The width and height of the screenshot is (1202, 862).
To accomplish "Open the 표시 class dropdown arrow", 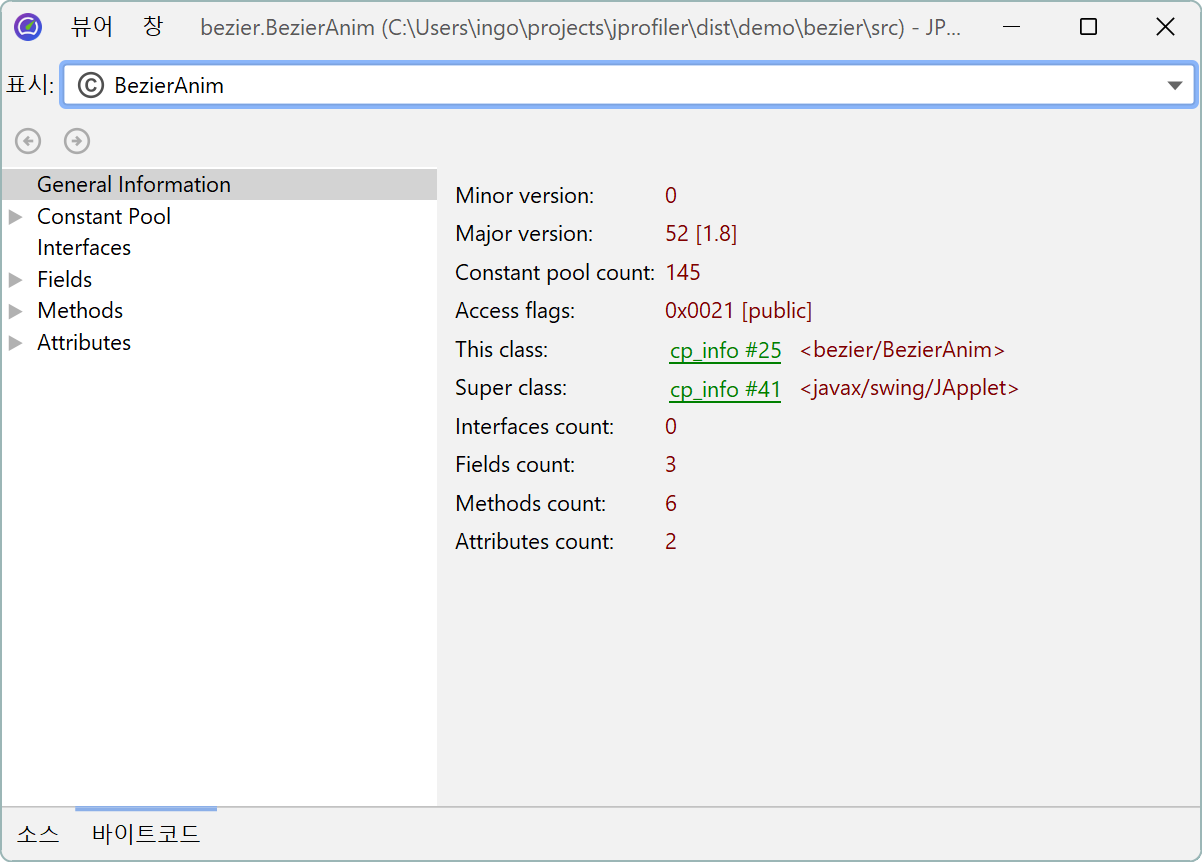I will pos(1175,86).
